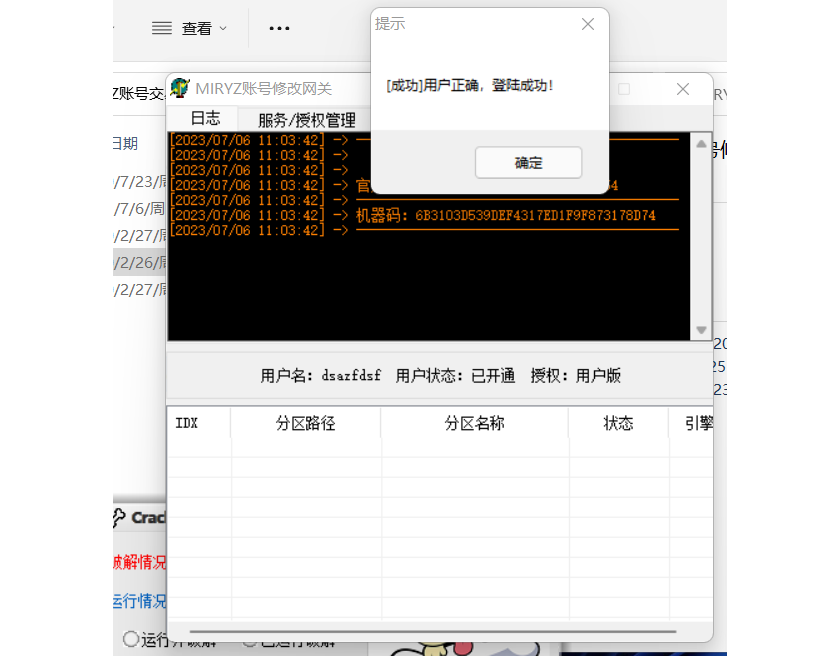Close the 提示 dialog with the X
Screen dimensions: 840x656
[x=588, y=24]
